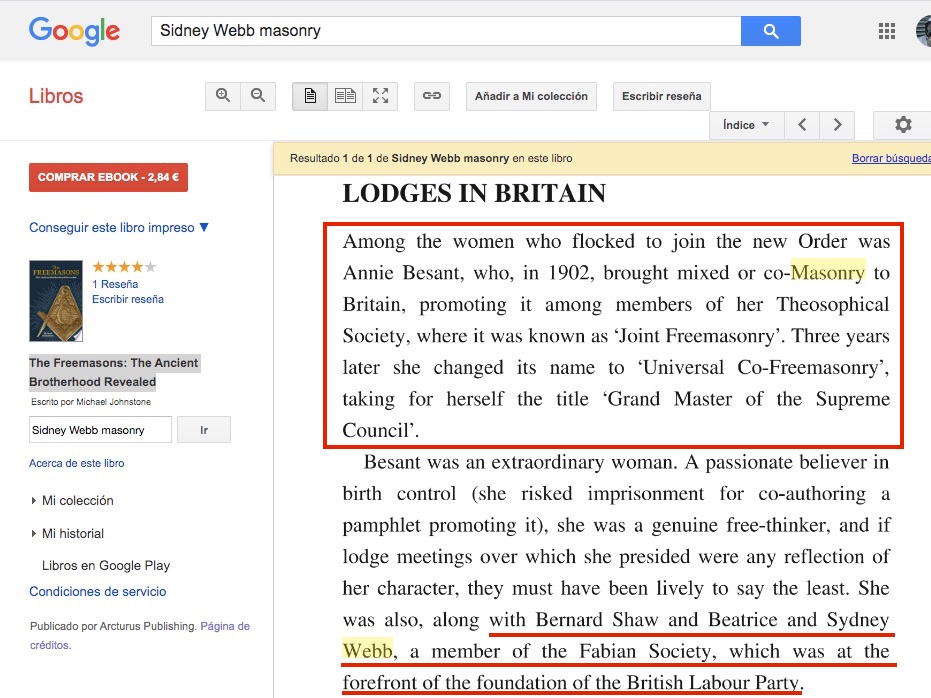Open the settings gear menu

tap(902, 125)
